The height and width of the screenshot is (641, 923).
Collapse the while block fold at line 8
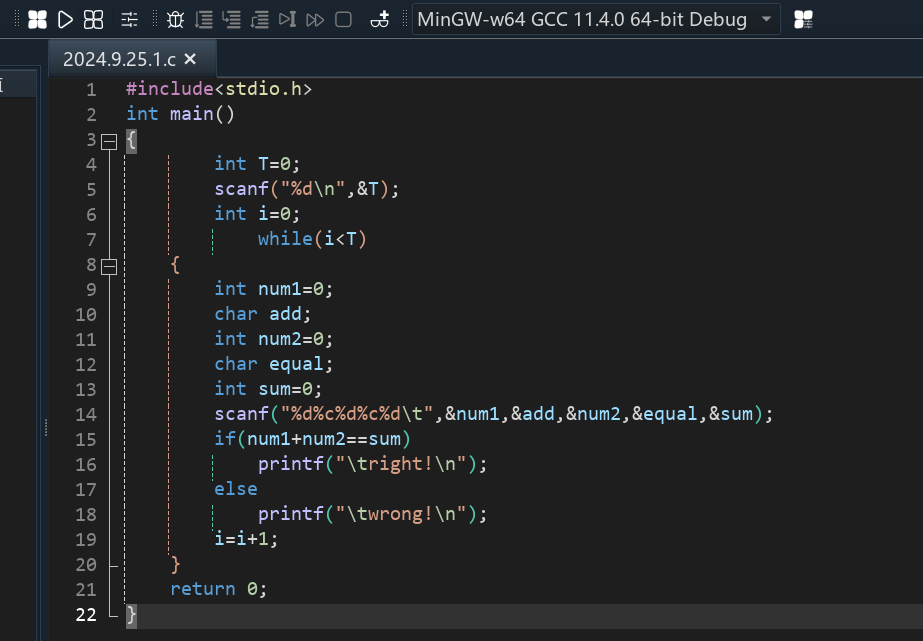(x=109, y=267)
